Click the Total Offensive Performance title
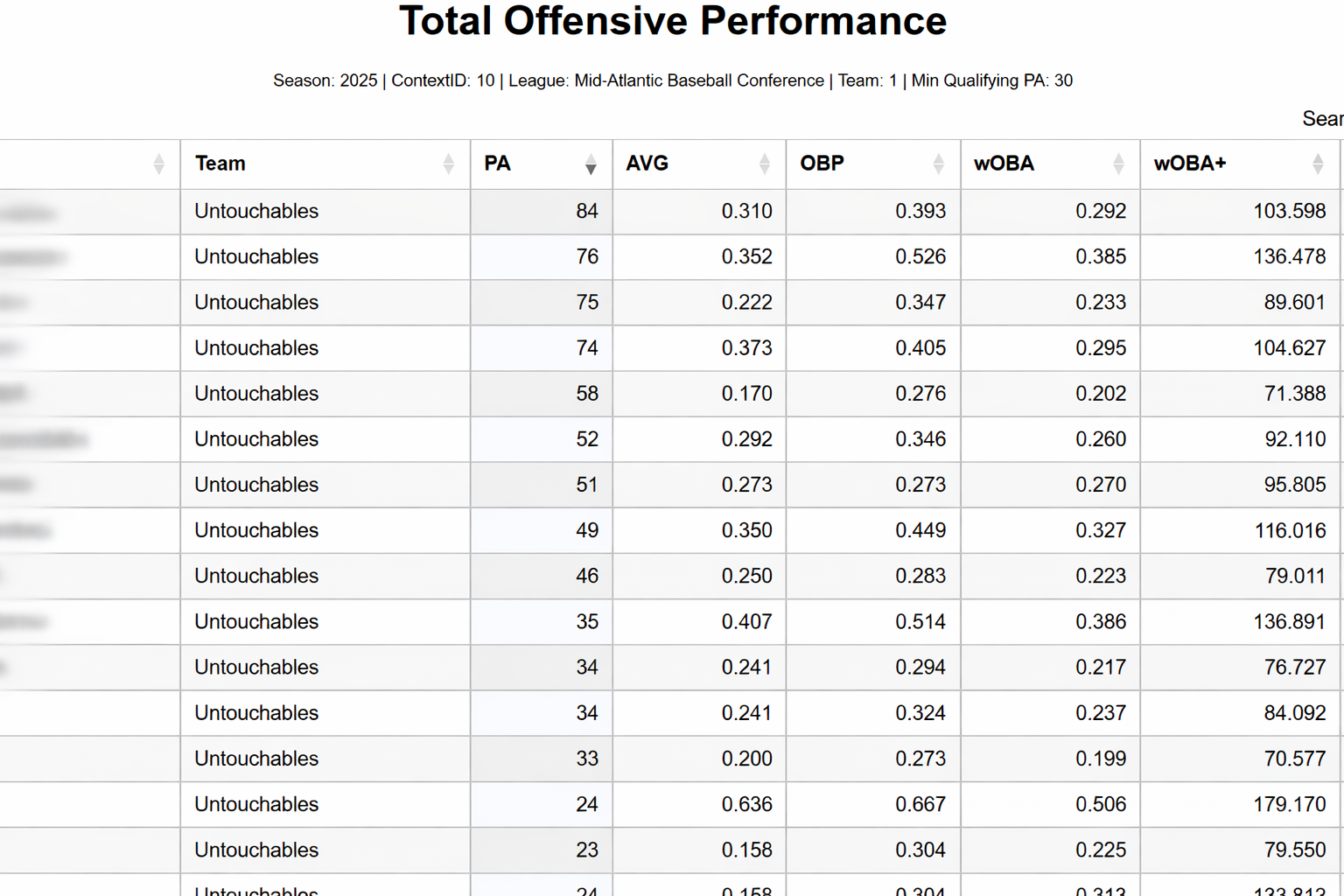1344x896 pixels. click(672, 21)
